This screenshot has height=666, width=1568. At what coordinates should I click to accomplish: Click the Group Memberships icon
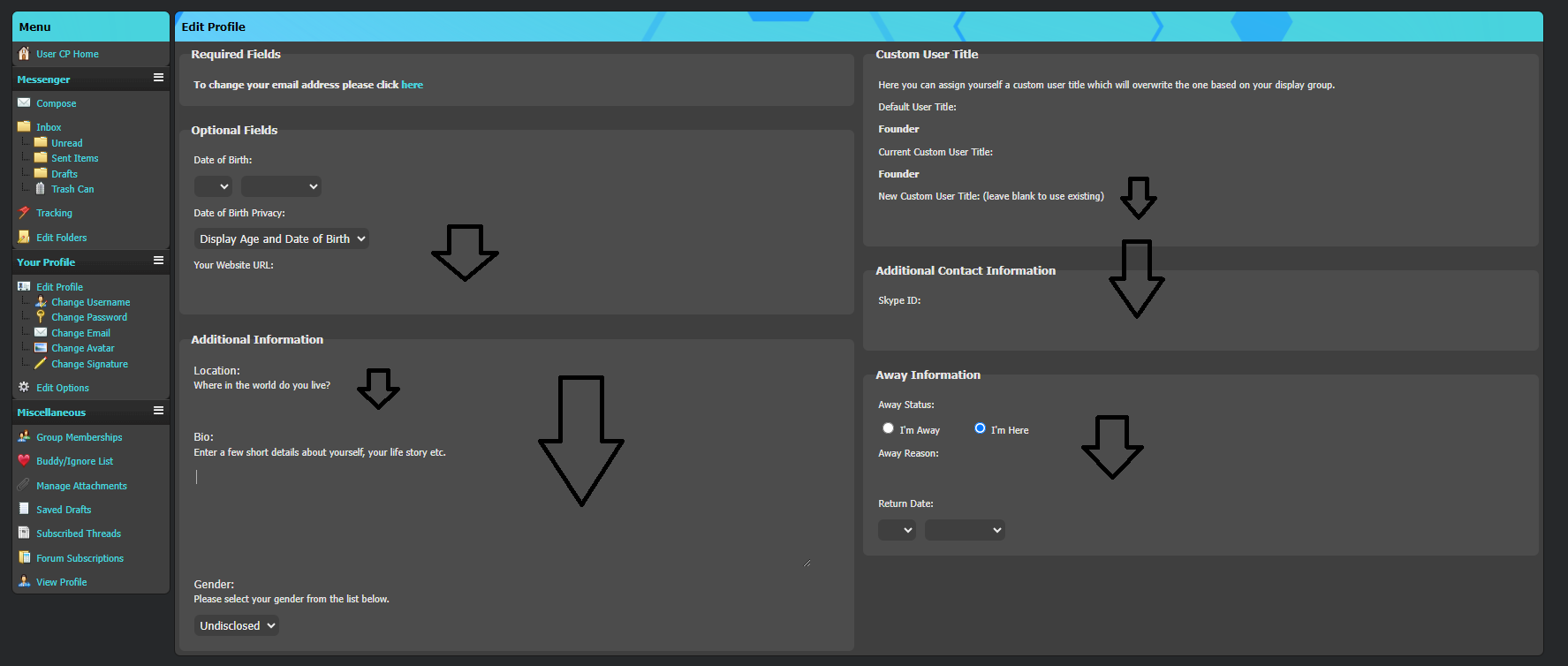[x=24, y=436]
